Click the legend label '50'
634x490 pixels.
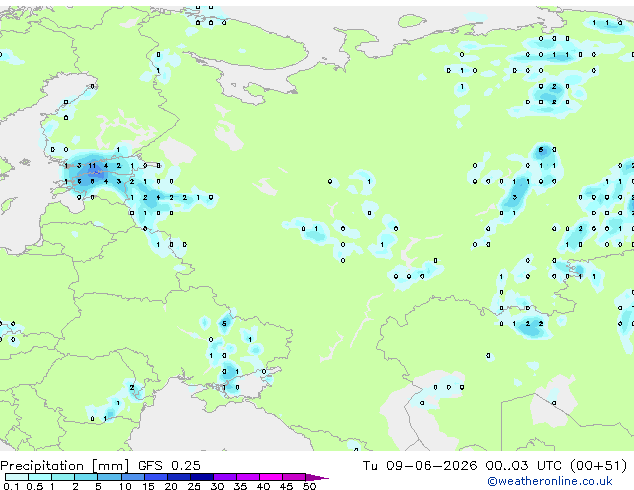pos(309,486)
